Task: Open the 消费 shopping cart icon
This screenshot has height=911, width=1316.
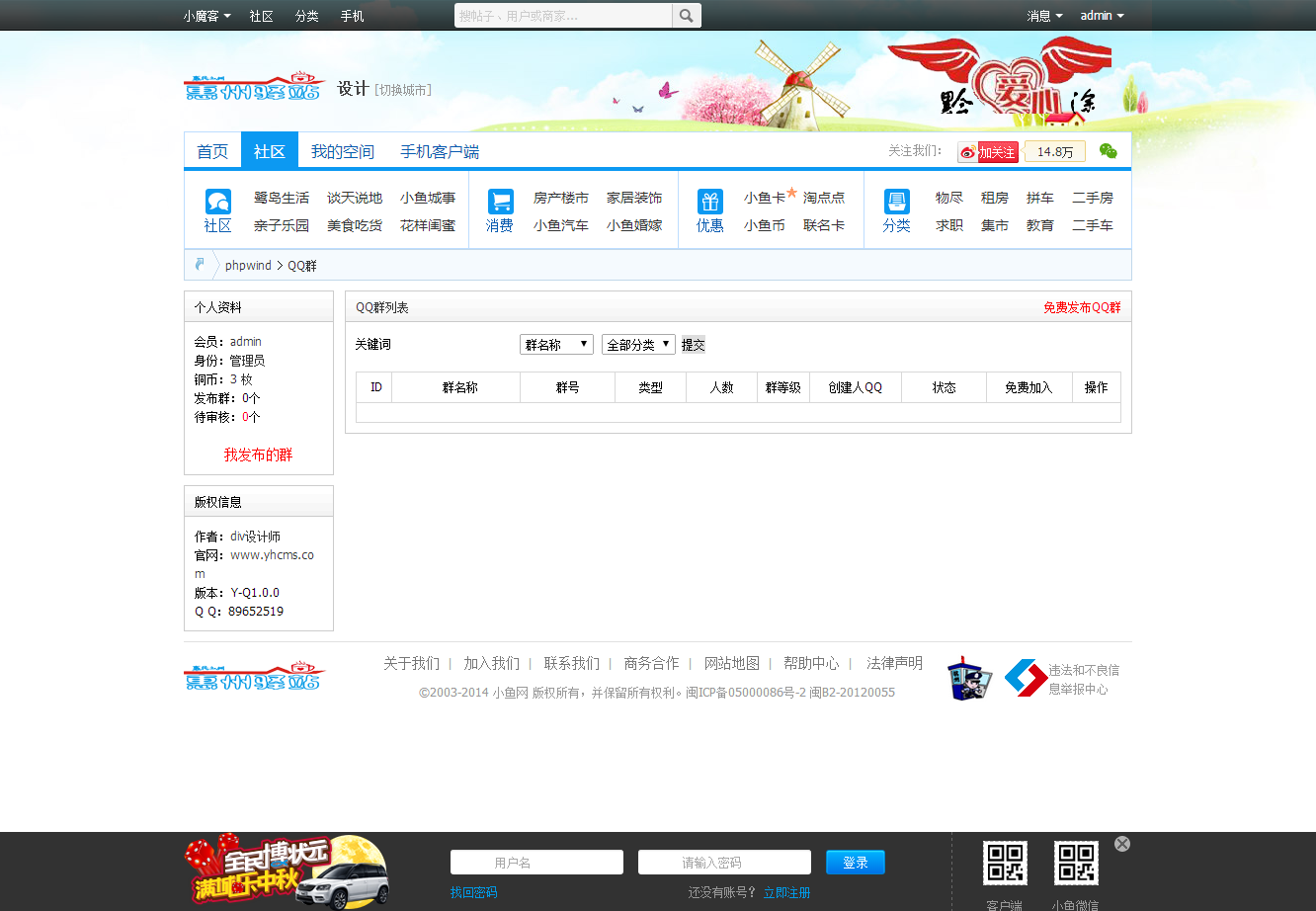Action: pyautogui.click(x=501, y=202)
